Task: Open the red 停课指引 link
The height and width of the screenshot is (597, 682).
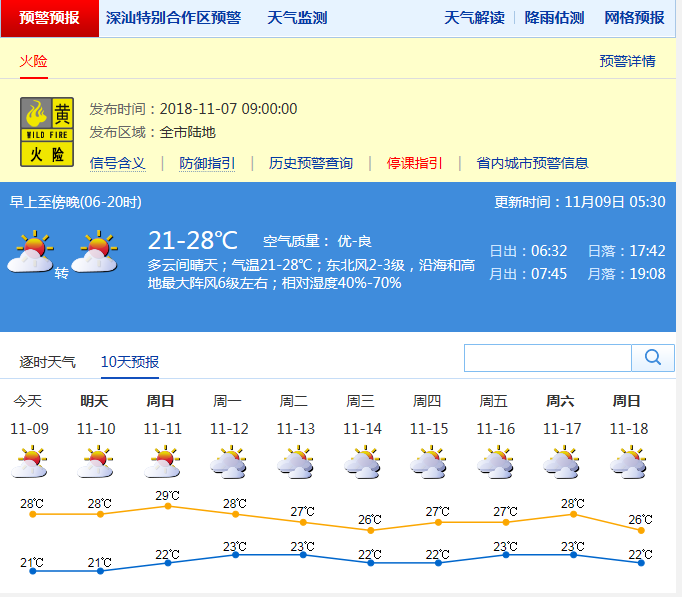Action: tap(415, 163)
